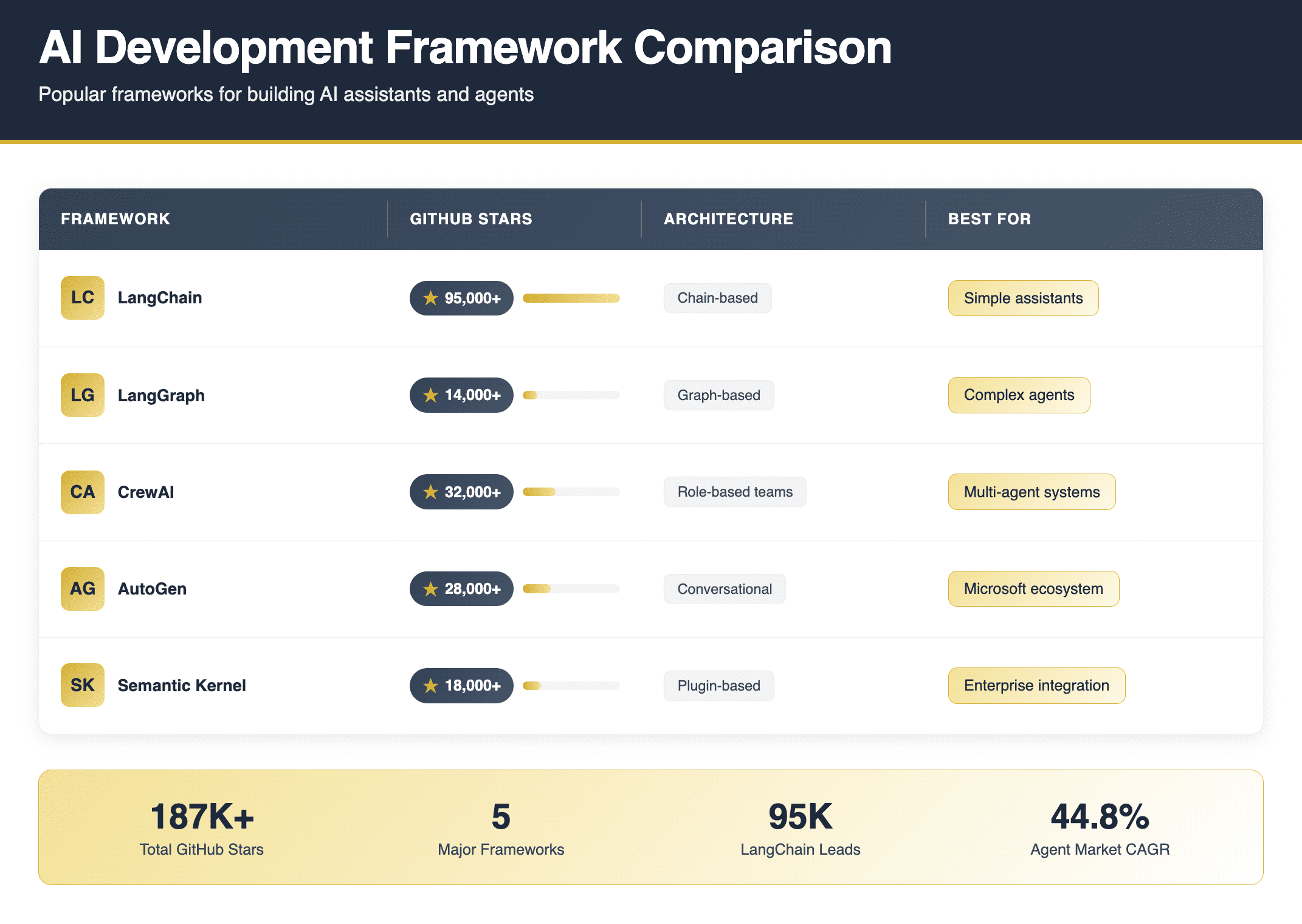Click the Total GitHub Stars label
The width and height of the screenshot is (1302, 924).
coord(202,849)
